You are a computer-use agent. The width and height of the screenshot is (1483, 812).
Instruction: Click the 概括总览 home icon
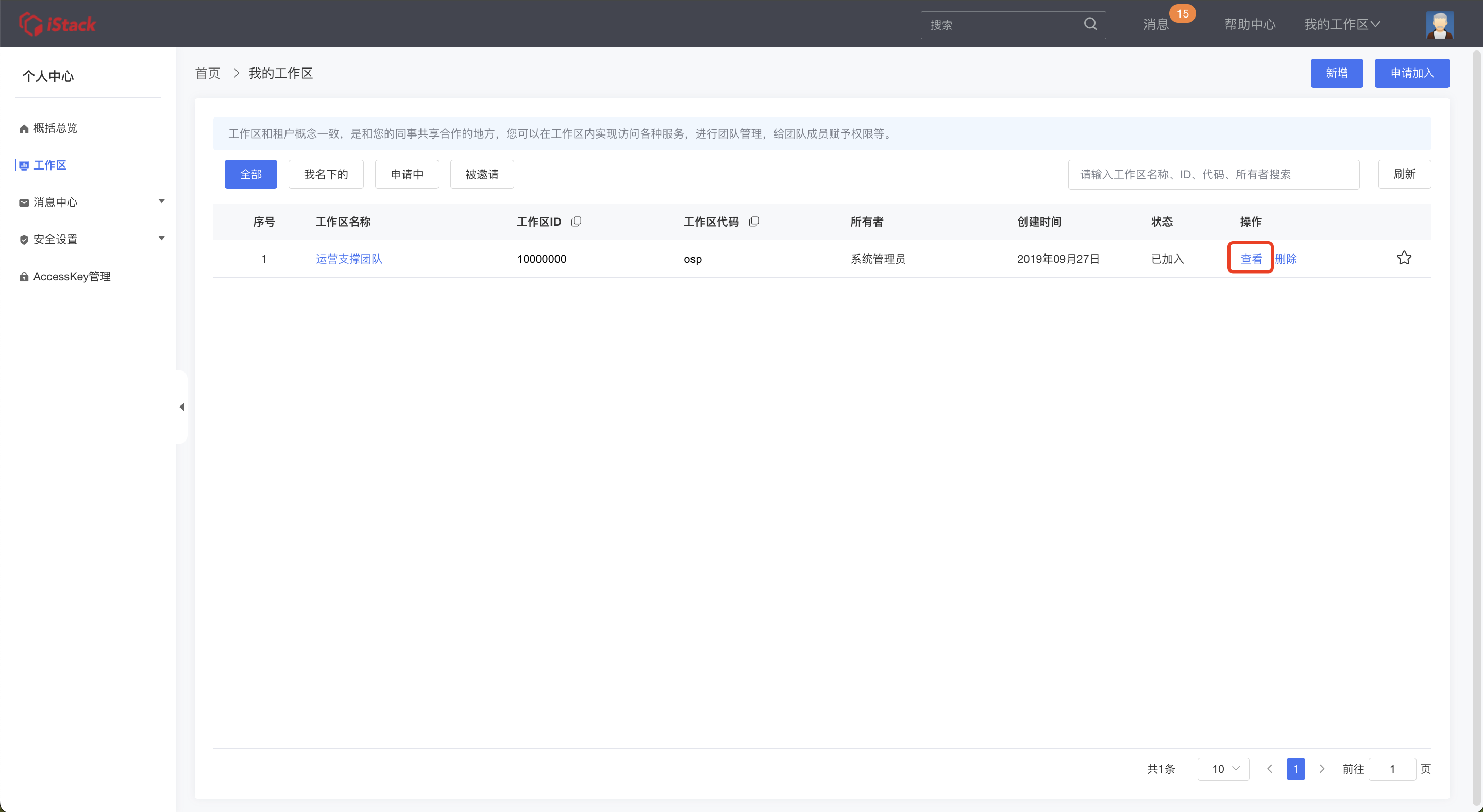24,128
